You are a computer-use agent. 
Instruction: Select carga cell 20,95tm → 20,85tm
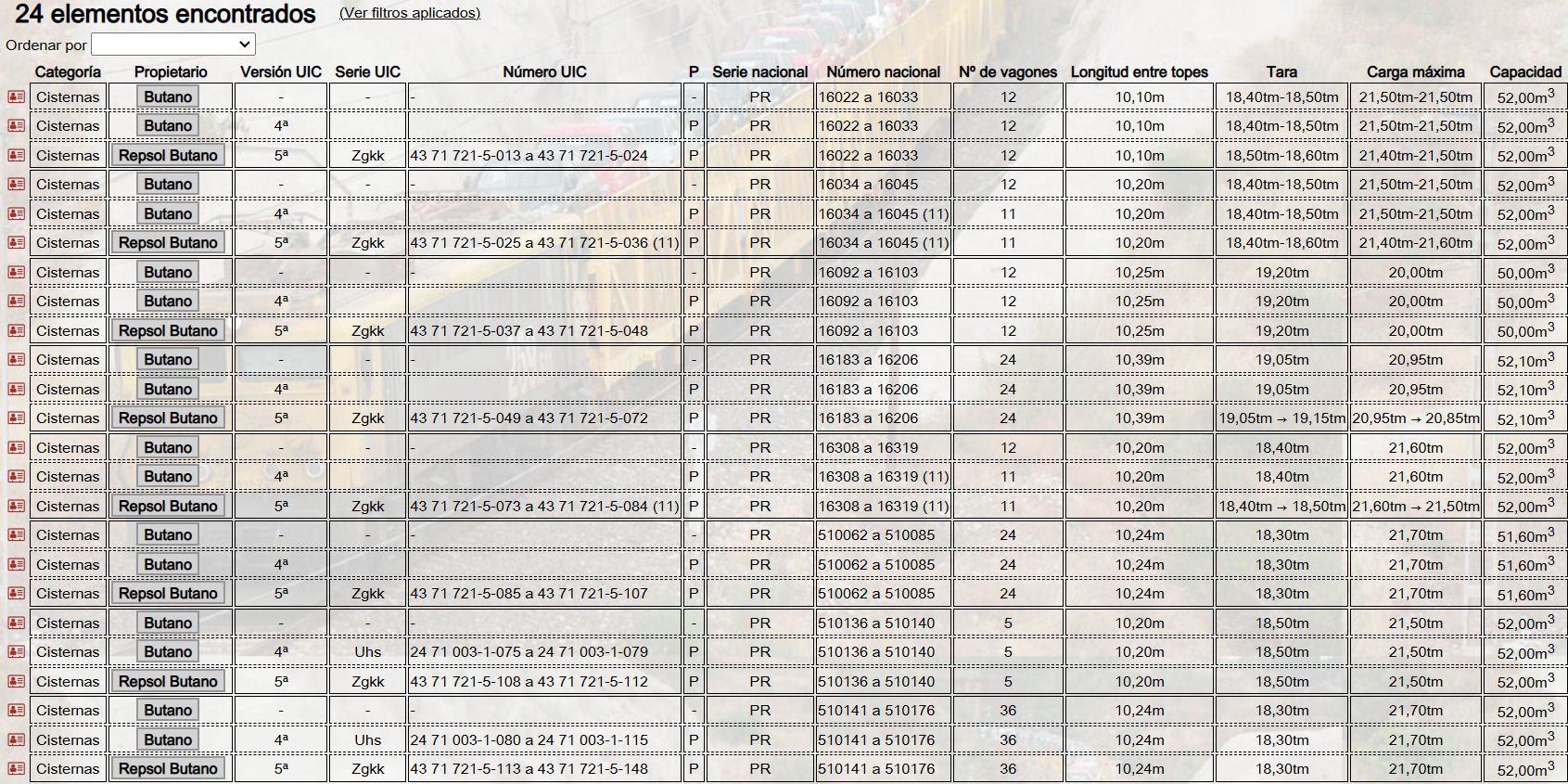tap(1416, 418)
